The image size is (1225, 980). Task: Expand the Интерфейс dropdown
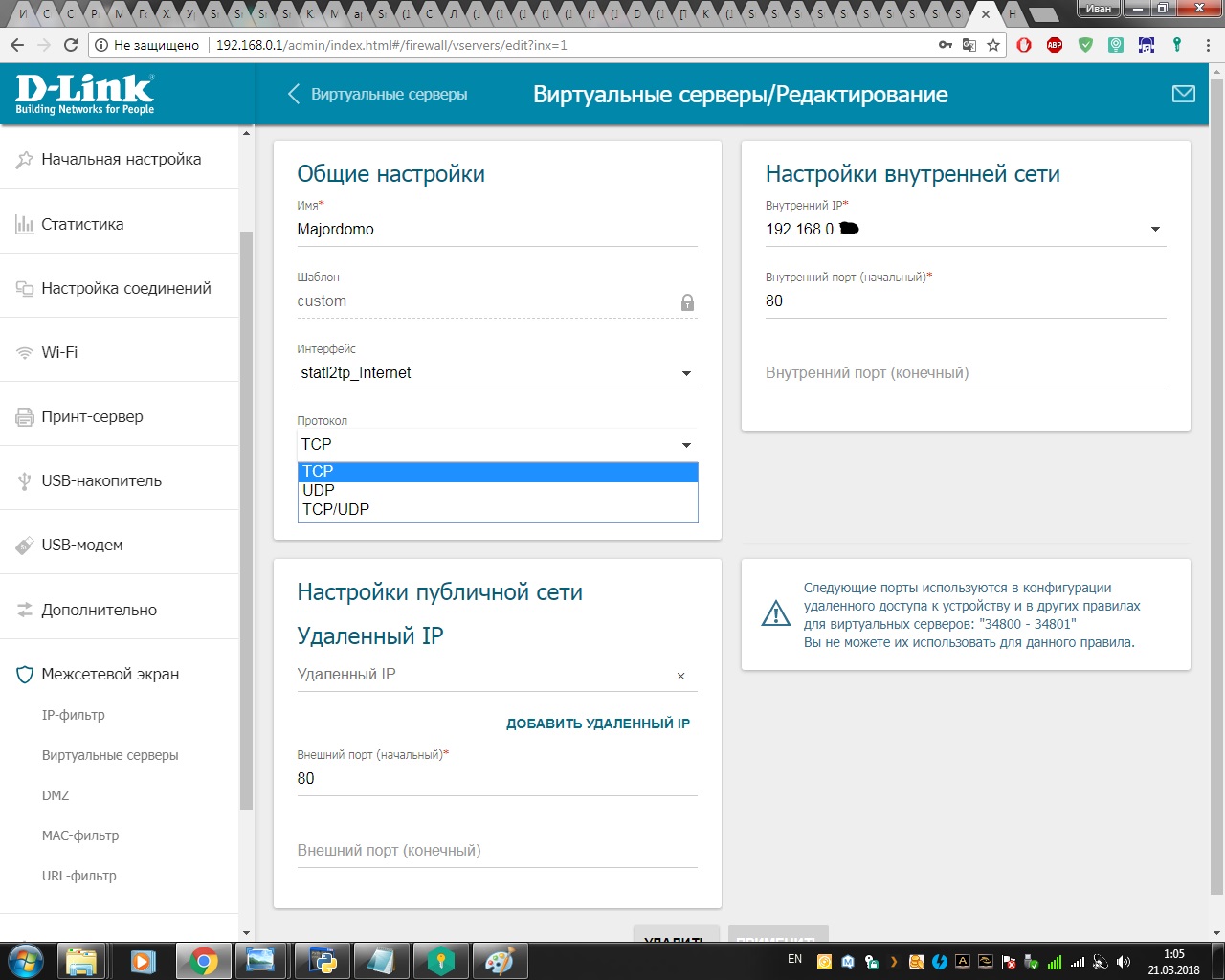point(685,373)
